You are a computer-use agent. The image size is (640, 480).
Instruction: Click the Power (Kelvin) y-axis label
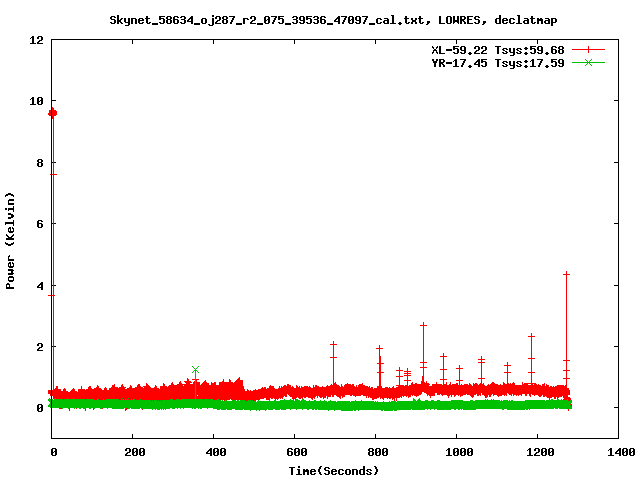click(x=10, y=241)
